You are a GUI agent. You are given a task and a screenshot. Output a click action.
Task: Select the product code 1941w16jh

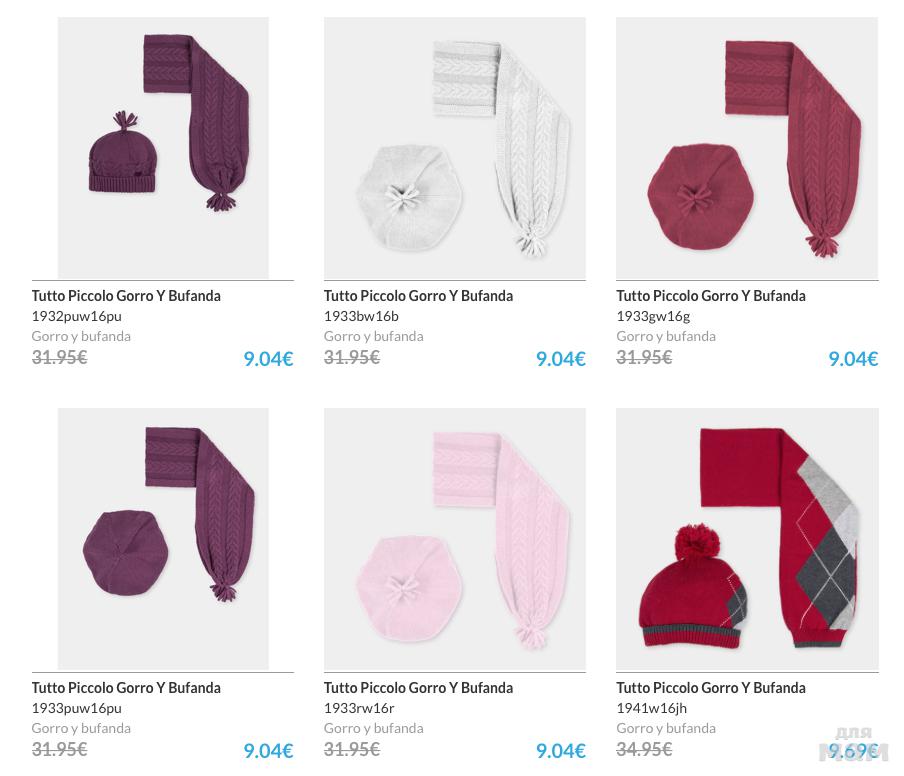coord(651,708)
